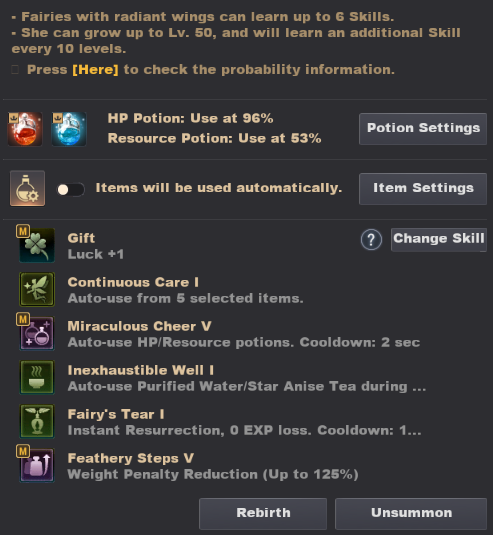Select the Continuous Care fairy icon
Screen dimensions: 493x535
tap(37, 289)
